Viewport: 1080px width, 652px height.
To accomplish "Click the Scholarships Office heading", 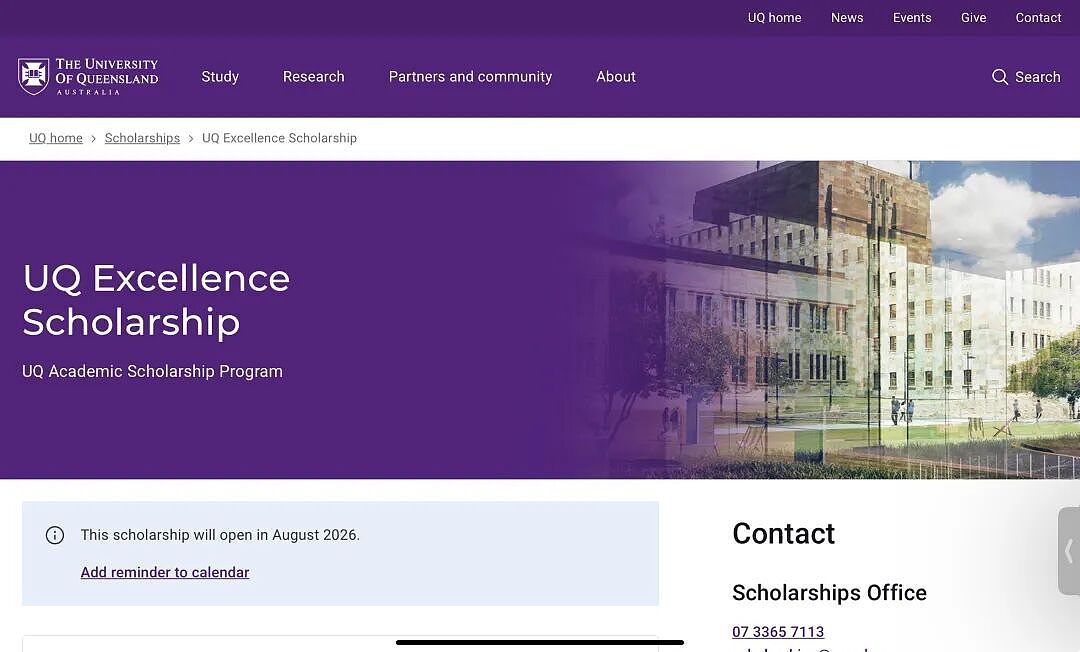I will (829, 593).
